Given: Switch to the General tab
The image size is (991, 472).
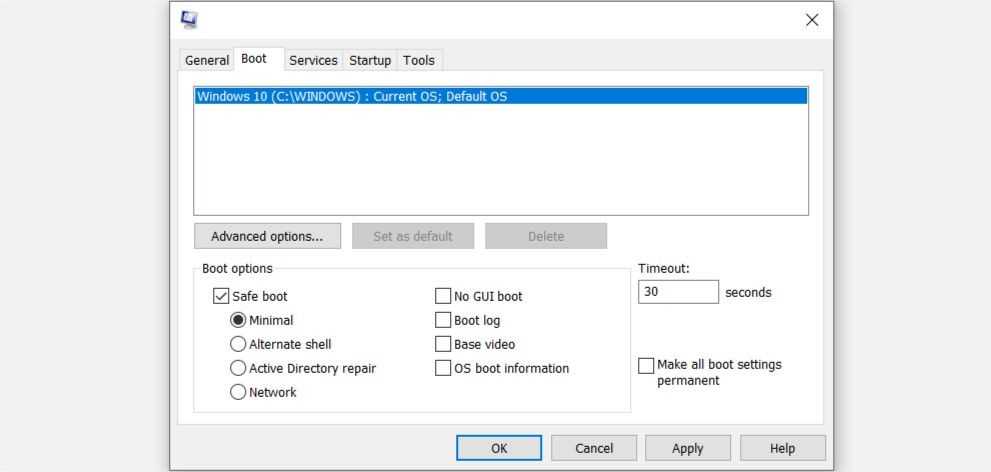Looking at the screenshot, I should pos(207,60).
